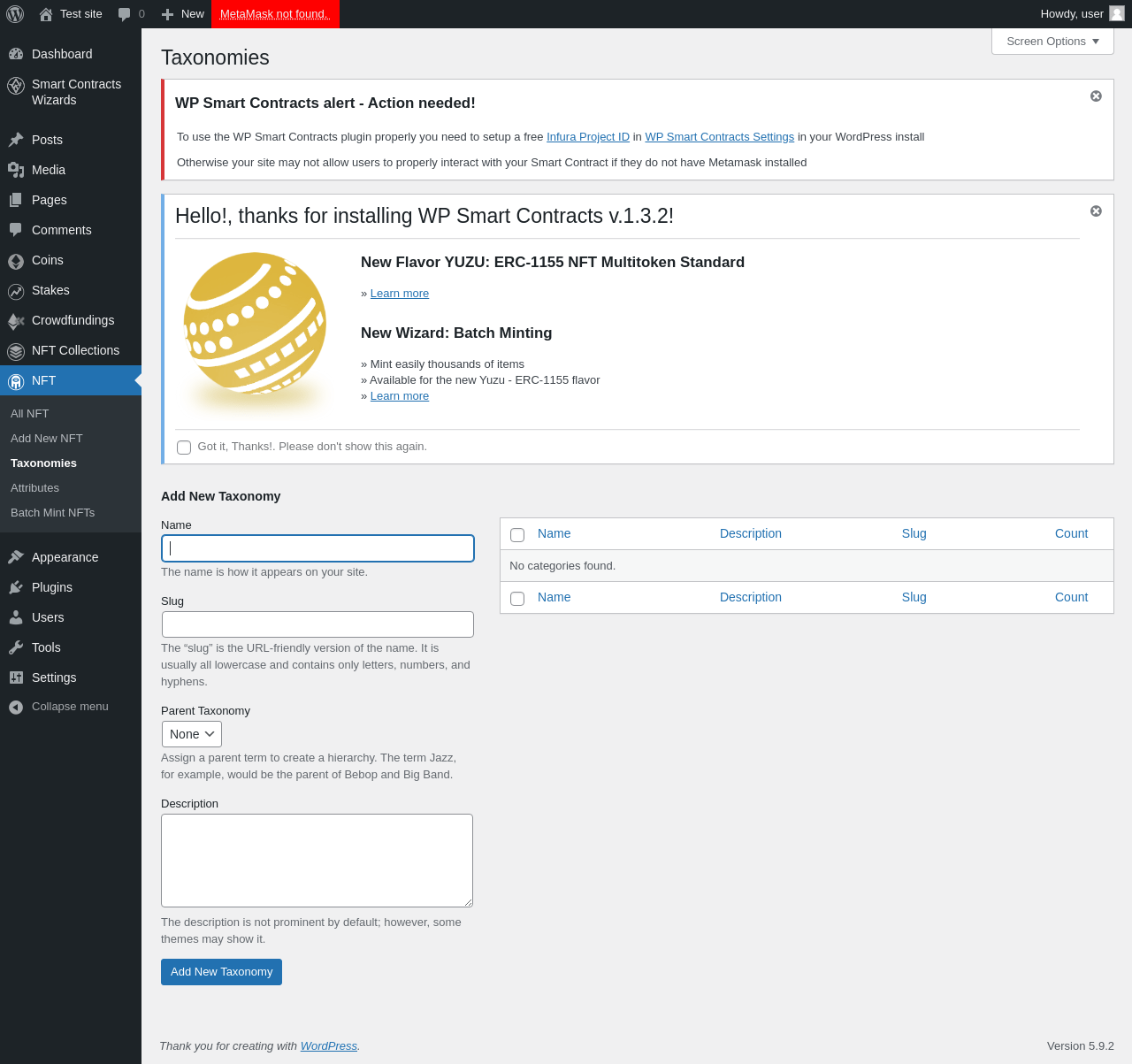Screen dimensions: 1132x1064
Task: Click the Howdy, user account text
Action: 1072,14
